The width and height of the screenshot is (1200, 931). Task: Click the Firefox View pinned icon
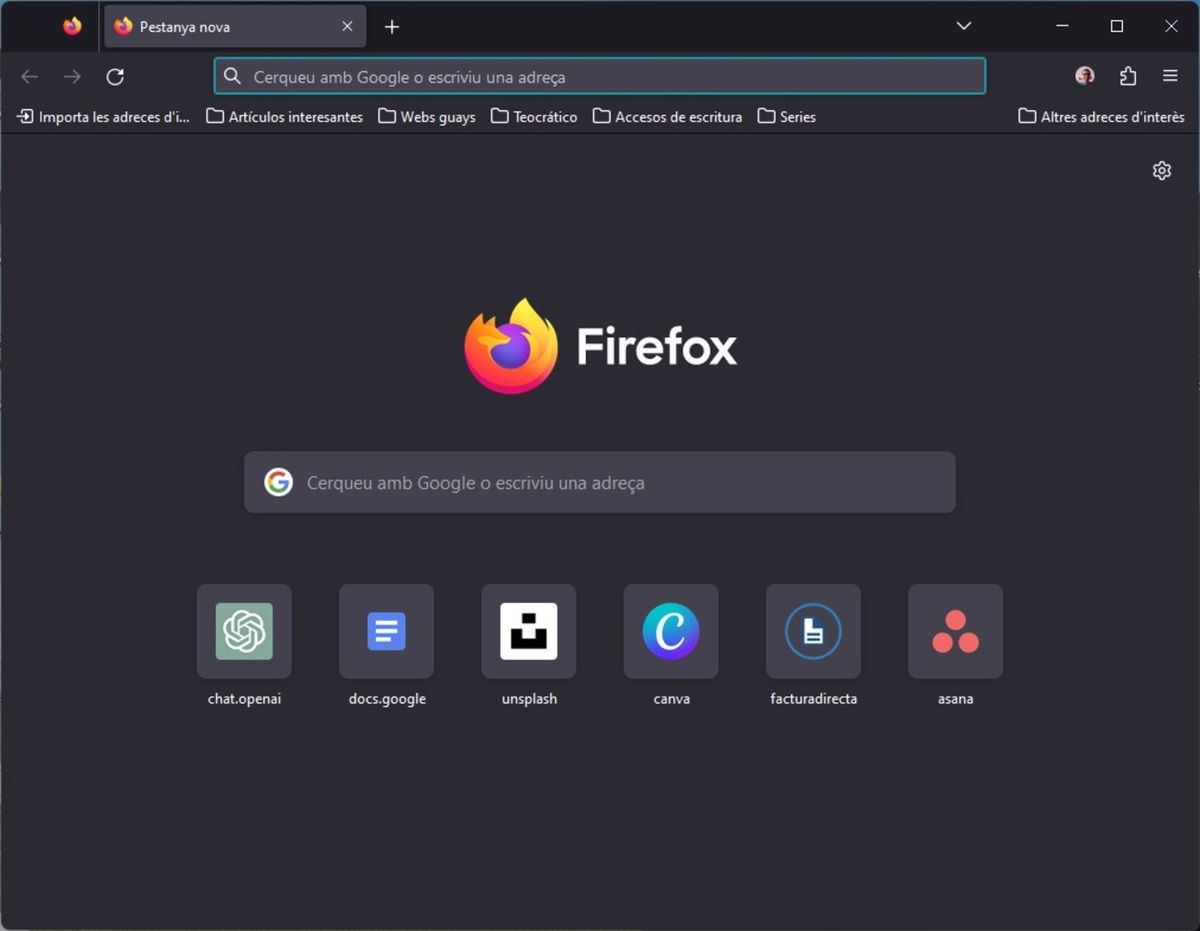click(x=72, y=27)
